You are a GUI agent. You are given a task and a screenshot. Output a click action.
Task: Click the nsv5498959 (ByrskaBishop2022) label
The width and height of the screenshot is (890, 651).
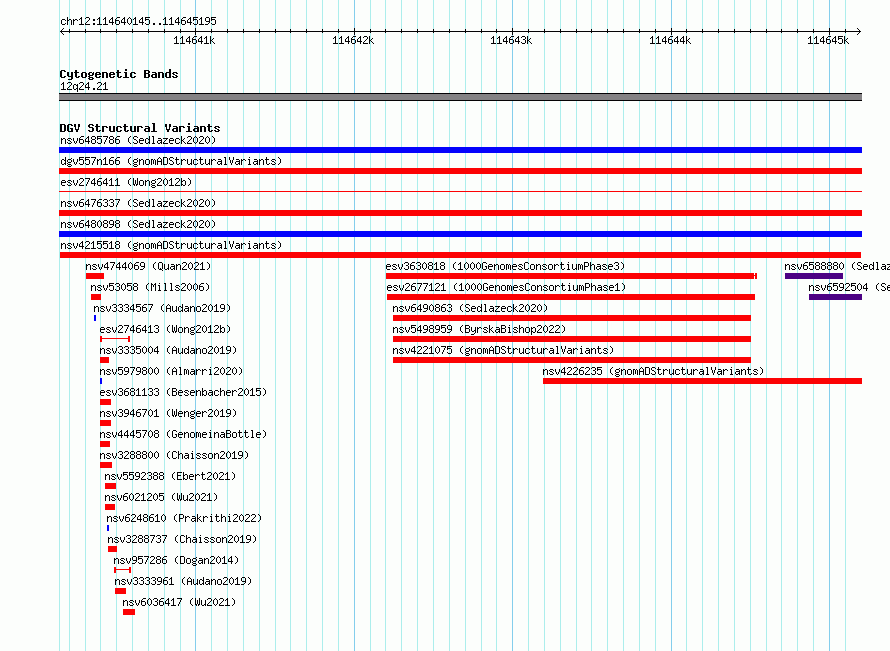[x=479, y=329]
